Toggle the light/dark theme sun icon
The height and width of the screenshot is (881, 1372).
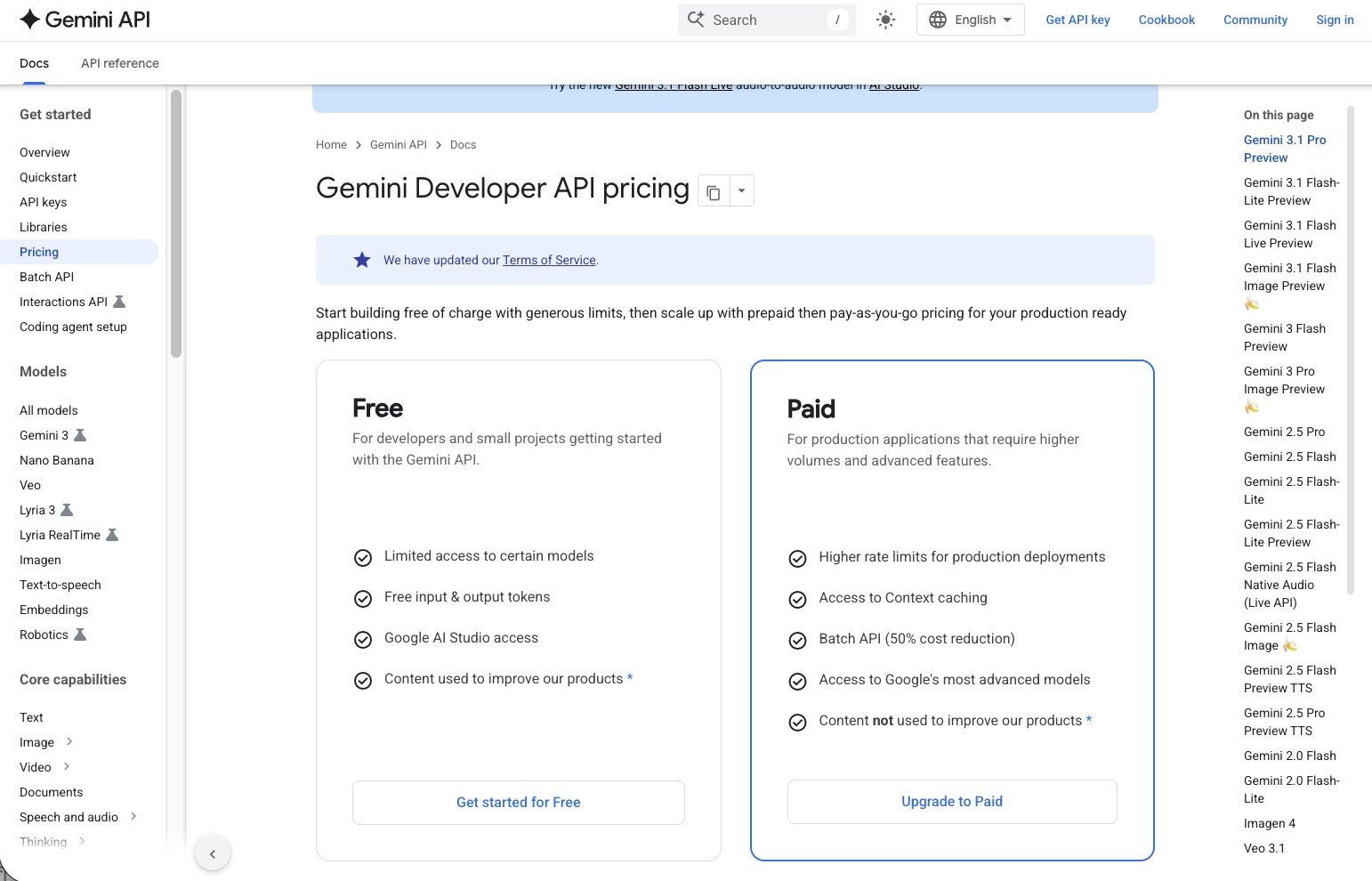click(x=885, y=20)
